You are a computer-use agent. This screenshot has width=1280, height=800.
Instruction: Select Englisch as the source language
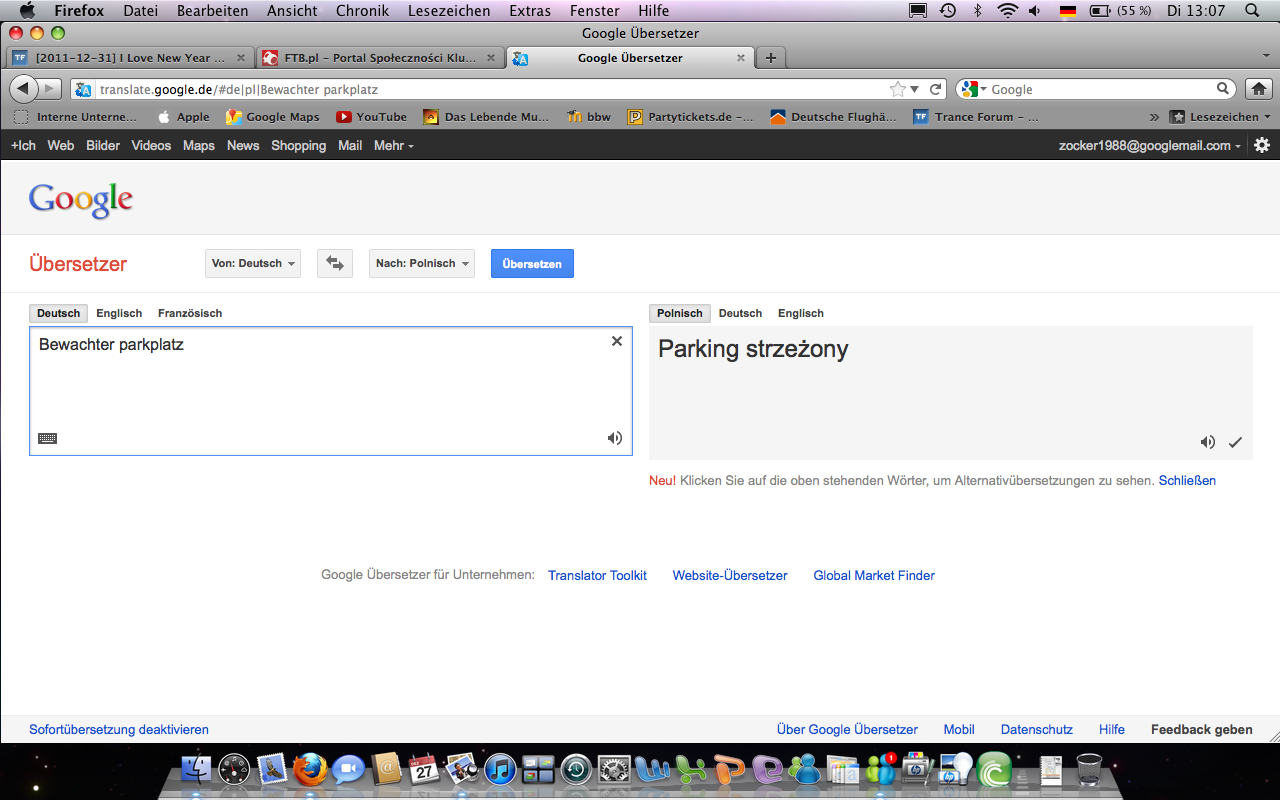point(119,313)
